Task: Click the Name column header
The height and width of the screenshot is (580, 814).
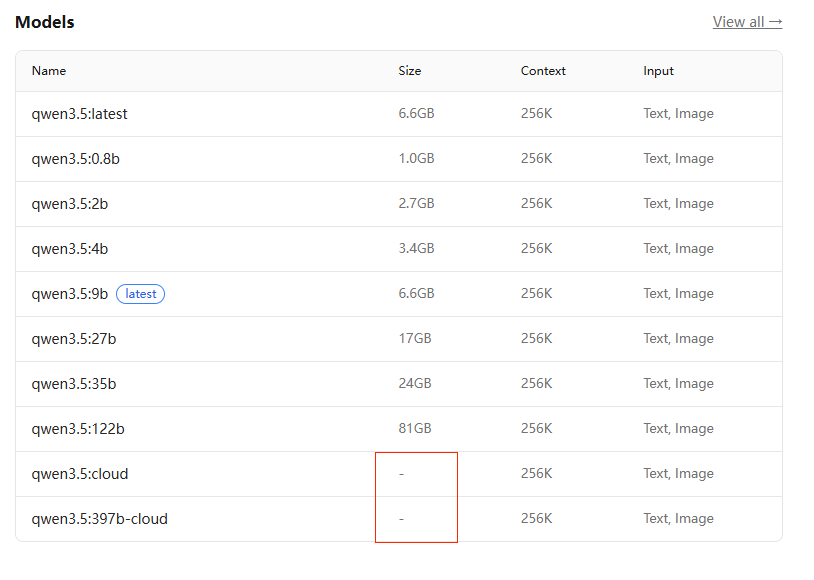Action: tap(49, 71)
